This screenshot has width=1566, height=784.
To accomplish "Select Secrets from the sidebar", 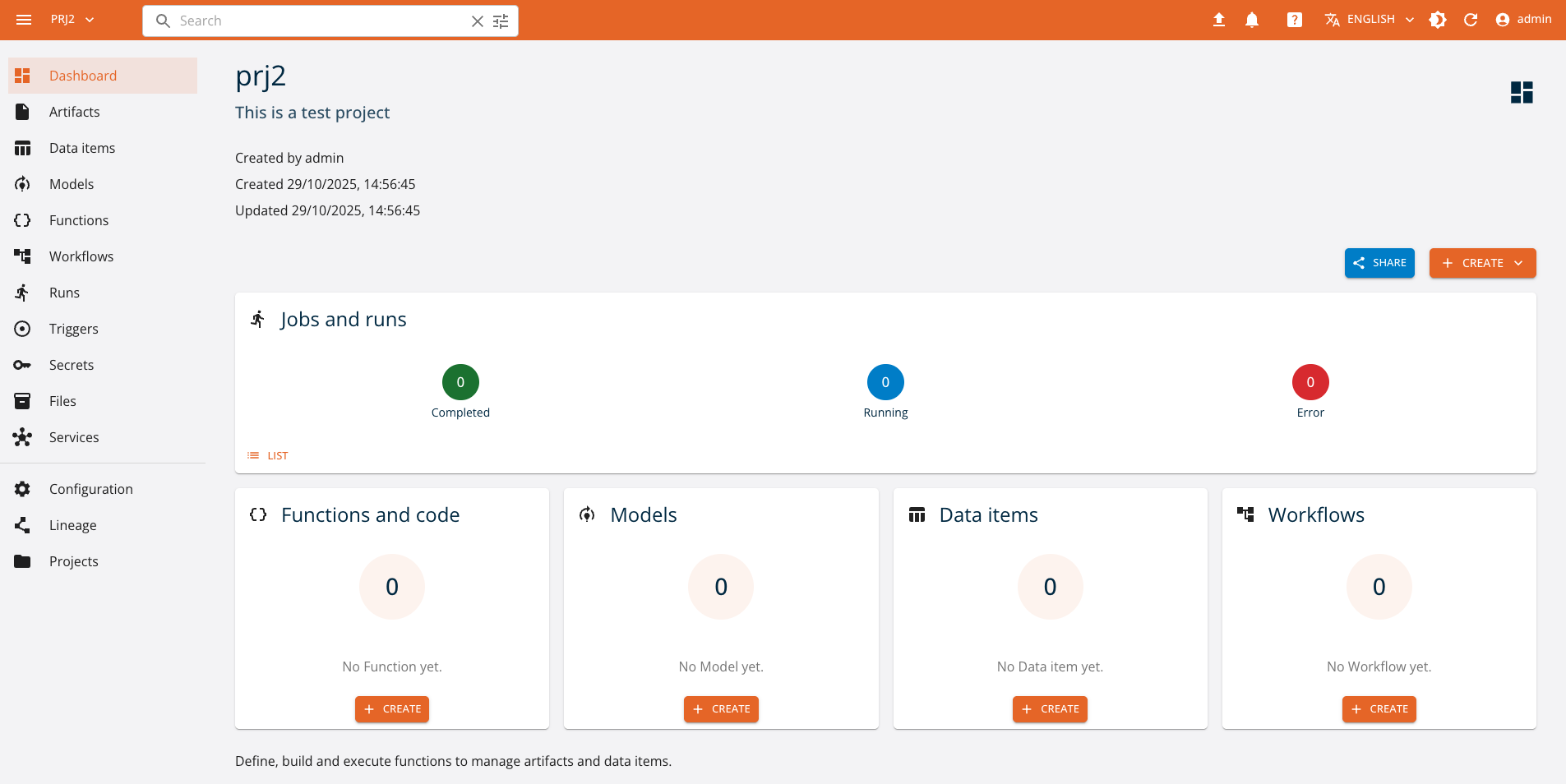I will tap(72, 365).
